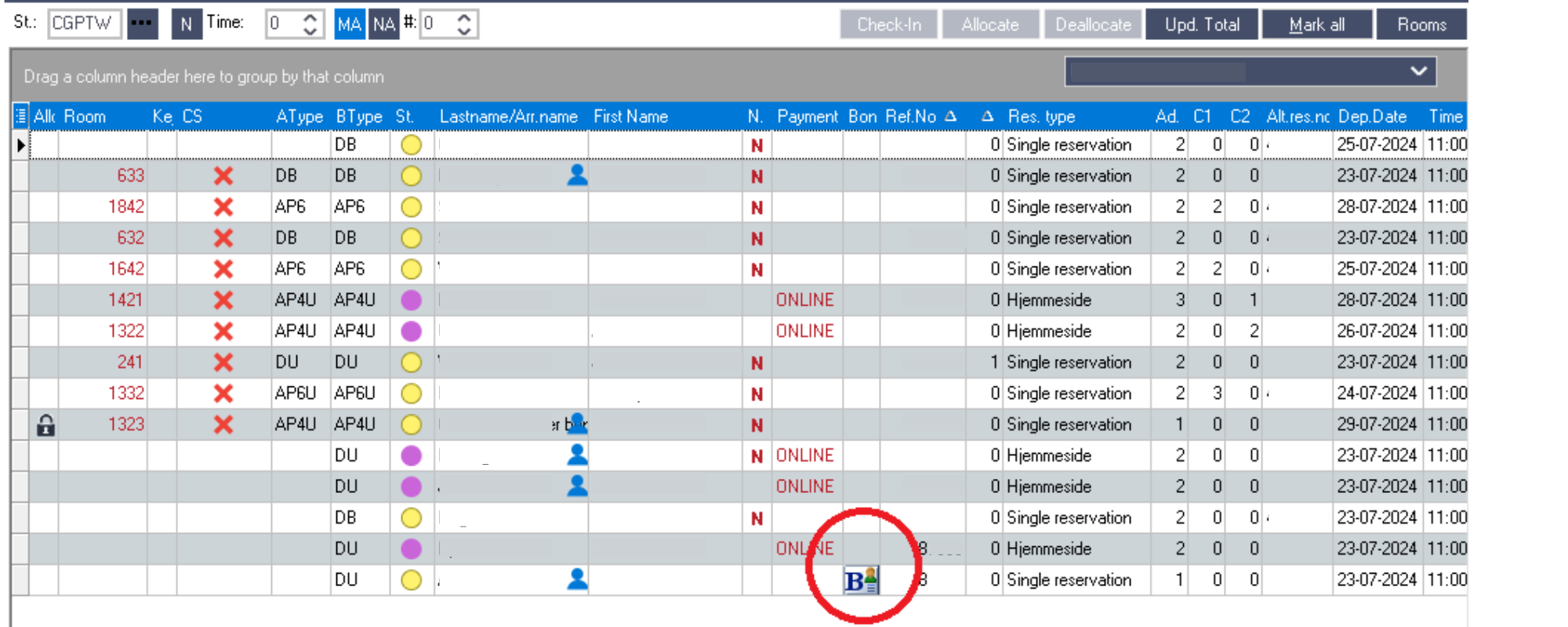
Task: Open the St. lookup ellipsis button
Action: (x=142, y=24)
